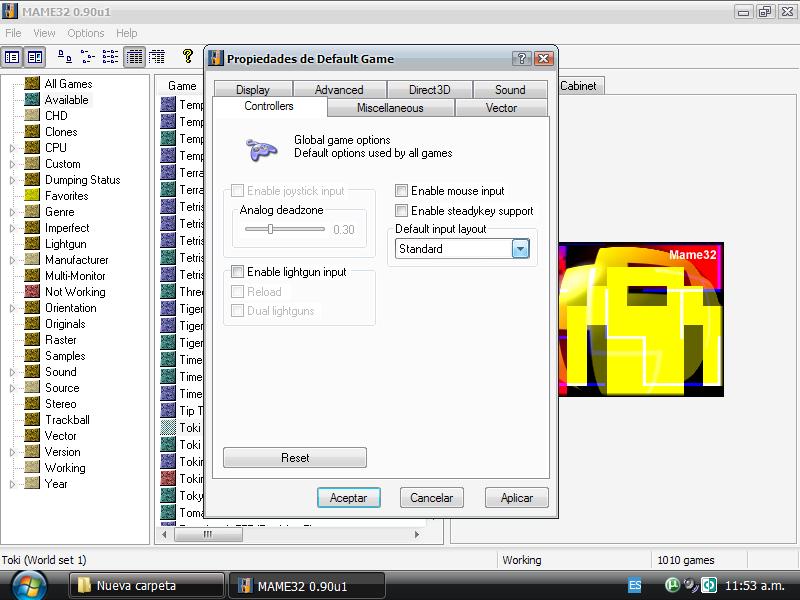Toggle the Reload checkbox
This screenshot has width=800, height=600.
[x=237, y=291]
